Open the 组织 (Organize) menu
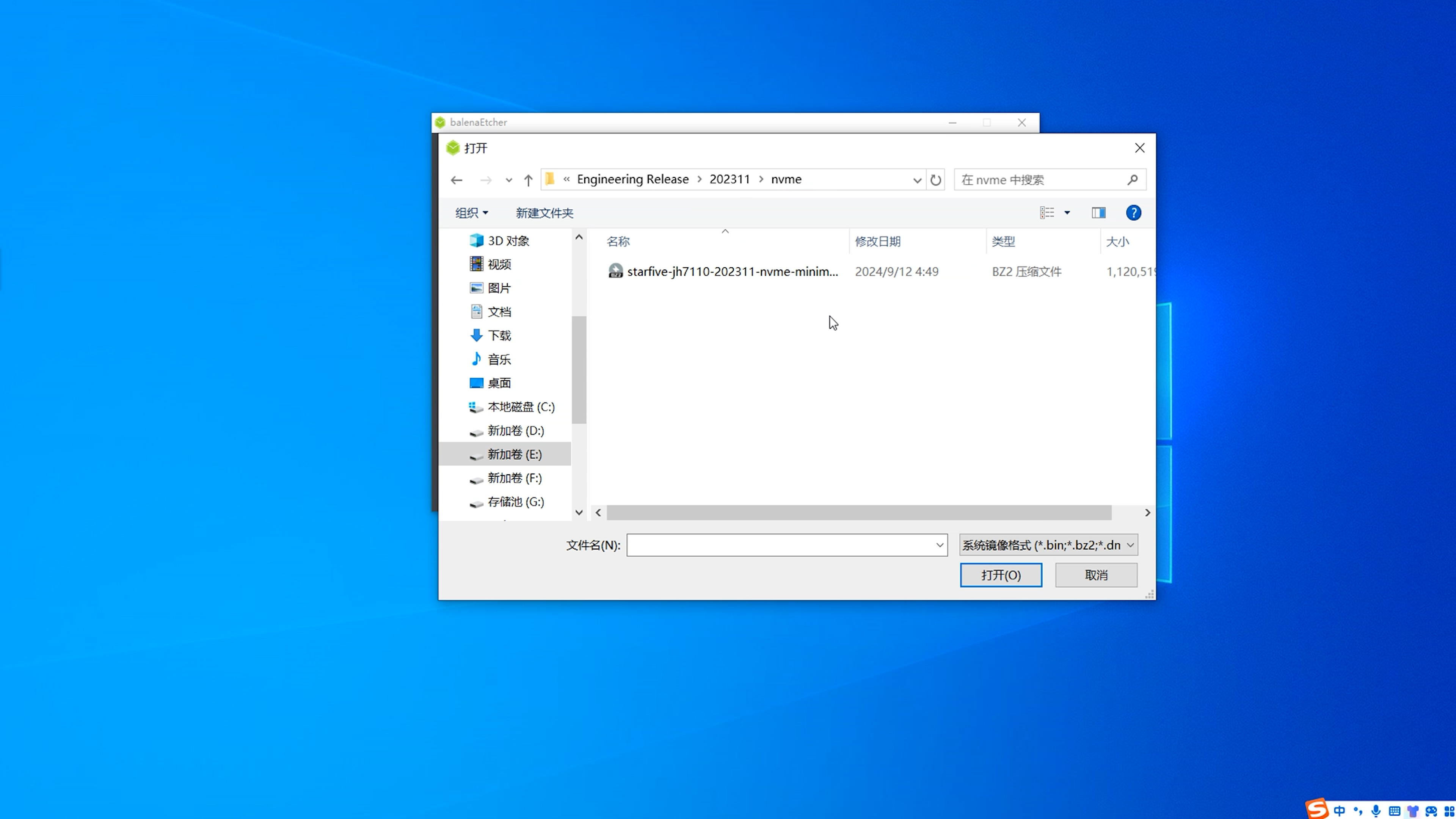This screenshot has width=1456, height=819. [471, 212]
